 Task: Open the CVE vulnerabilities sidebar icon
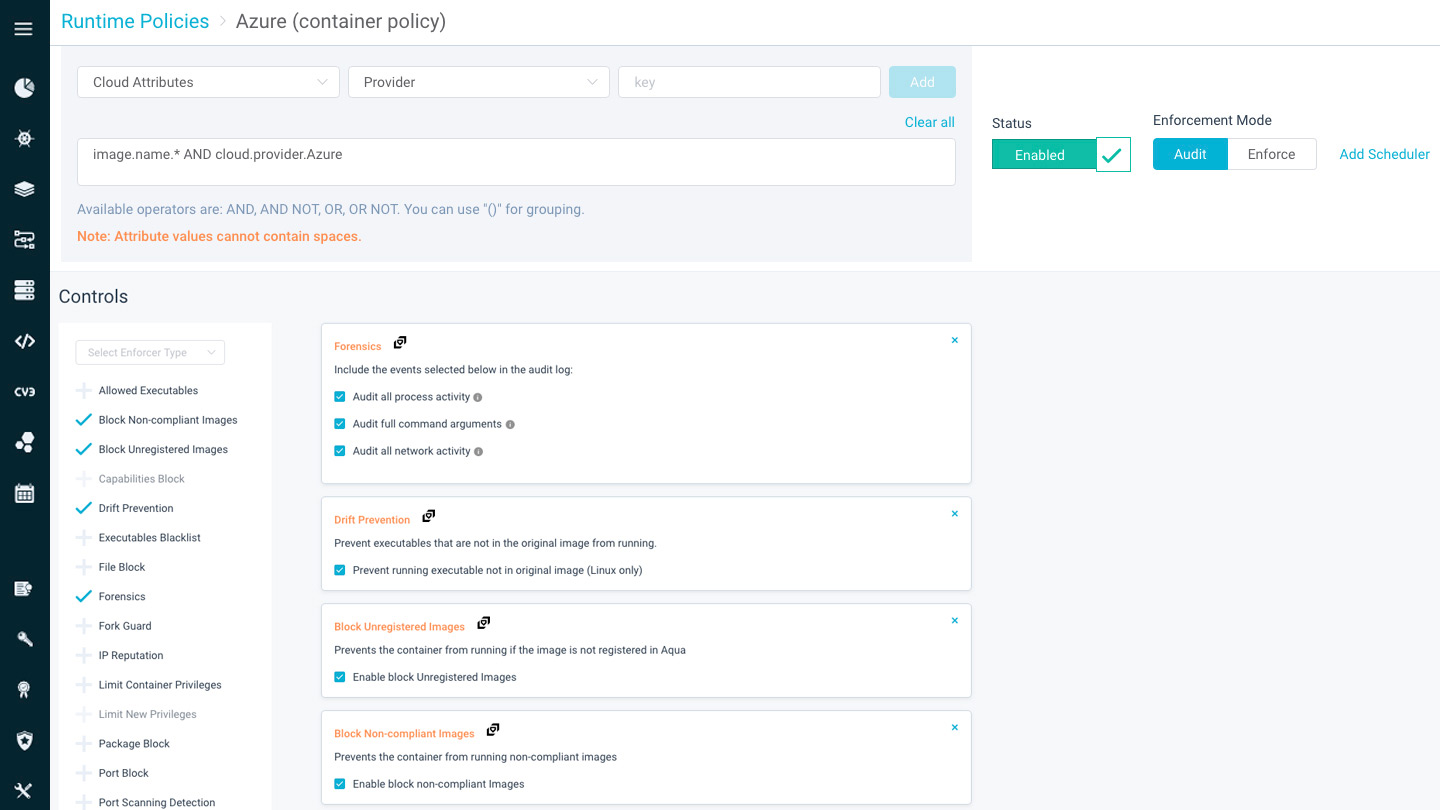[x=24, y=392]
